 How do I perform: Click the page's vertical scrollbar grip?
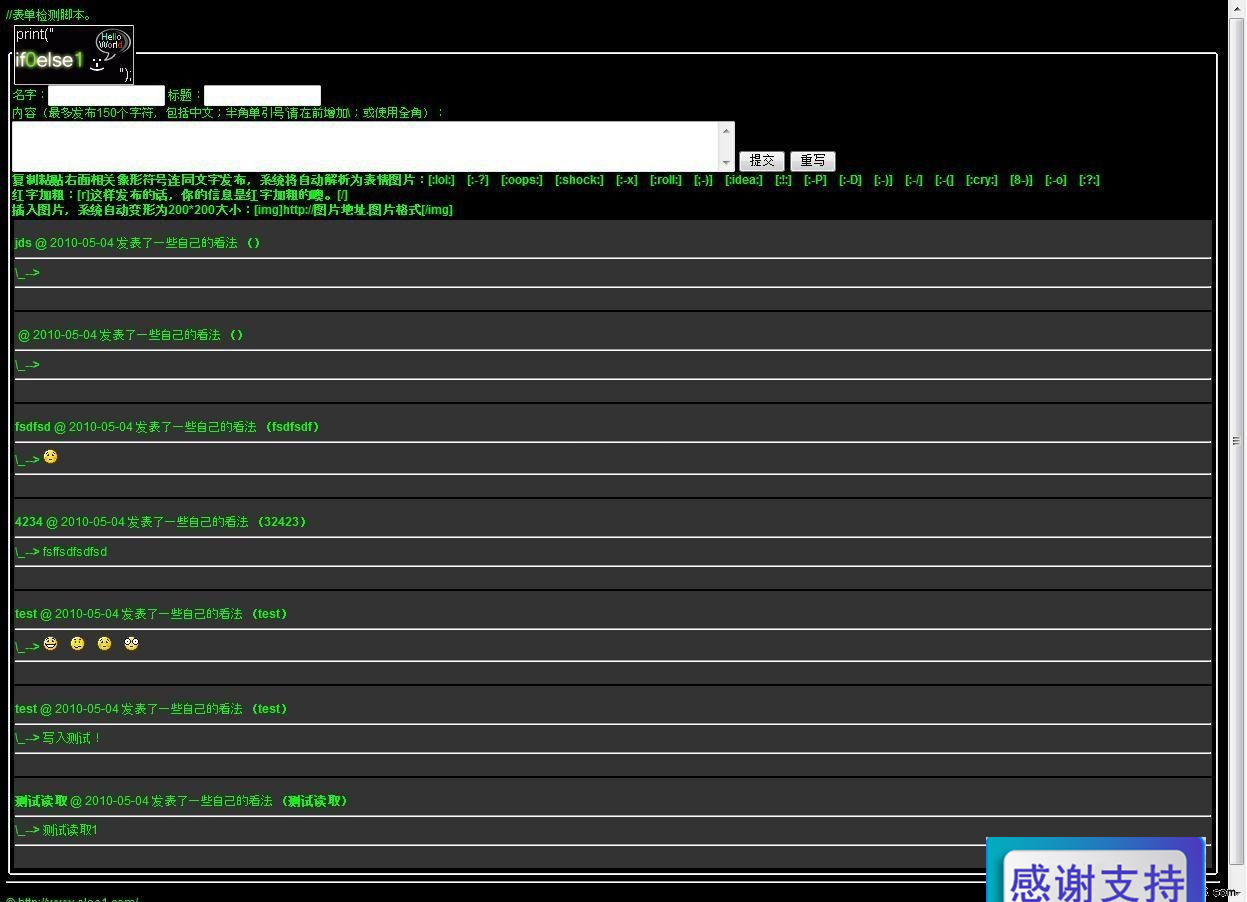click(1237, 441)
